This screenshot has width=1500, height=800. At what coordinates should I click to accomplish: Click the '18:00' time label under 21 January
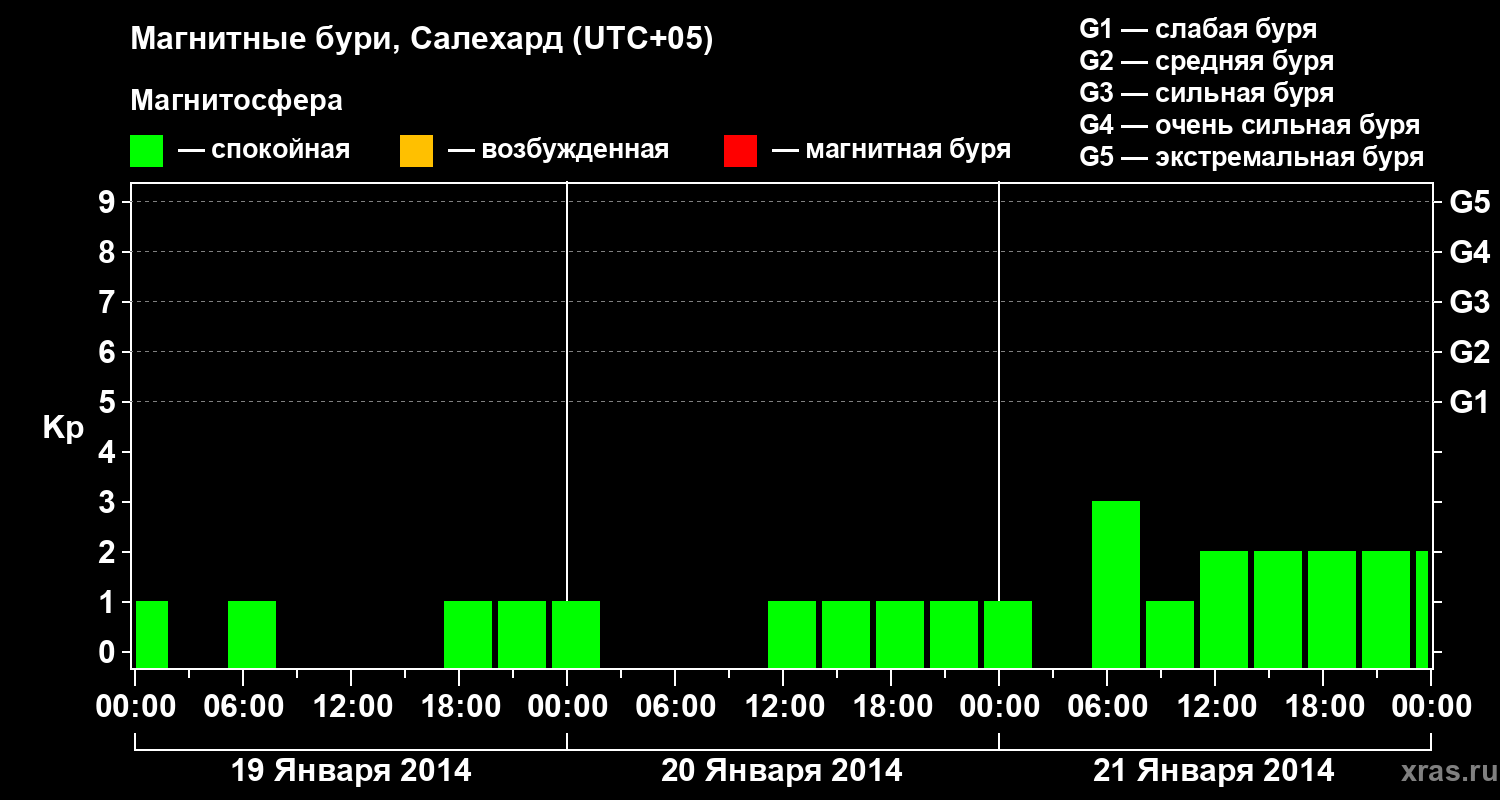1323,707
